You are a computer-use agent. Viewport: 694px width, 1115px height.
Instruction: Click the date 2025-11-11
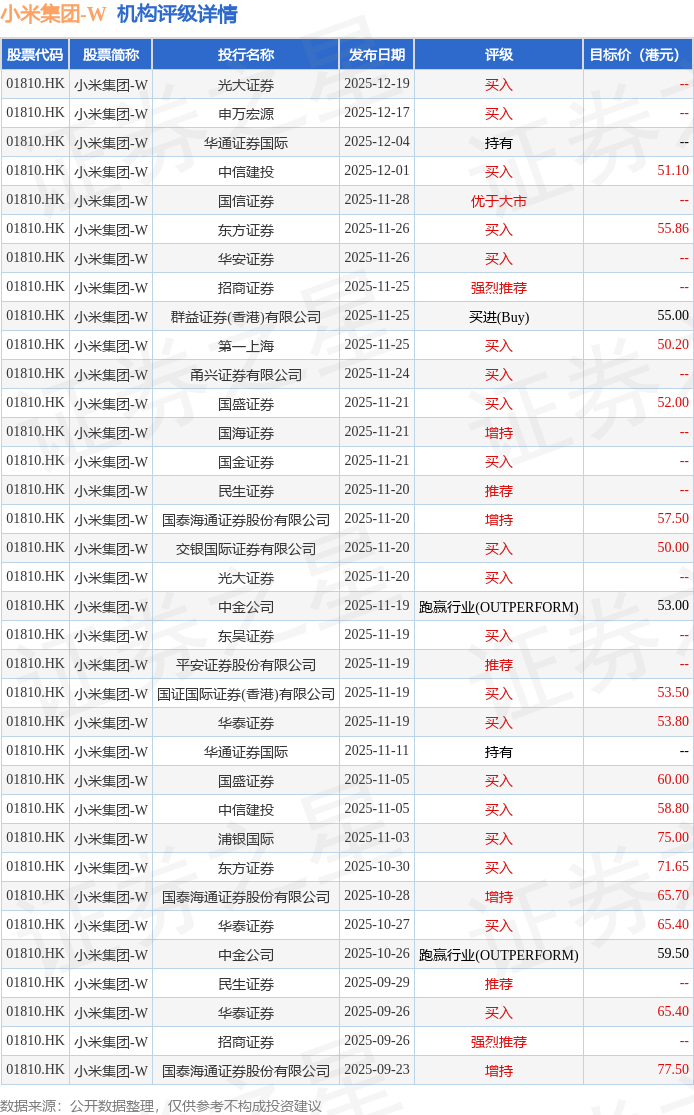click(377, 751)
